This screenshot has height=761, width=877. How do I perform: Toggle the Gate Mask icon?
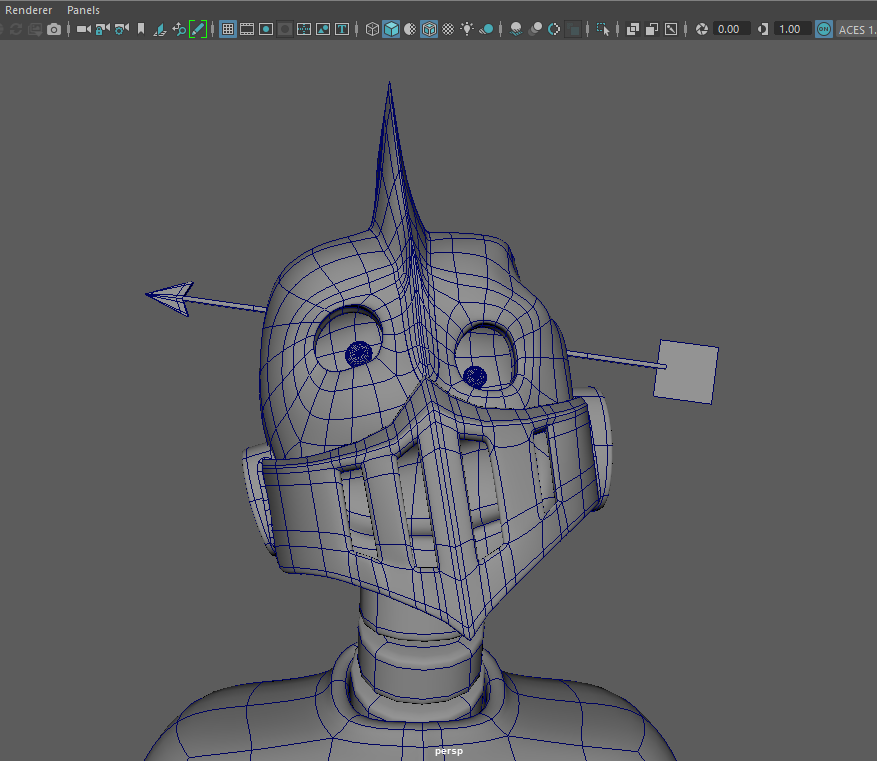pos(285,29)
